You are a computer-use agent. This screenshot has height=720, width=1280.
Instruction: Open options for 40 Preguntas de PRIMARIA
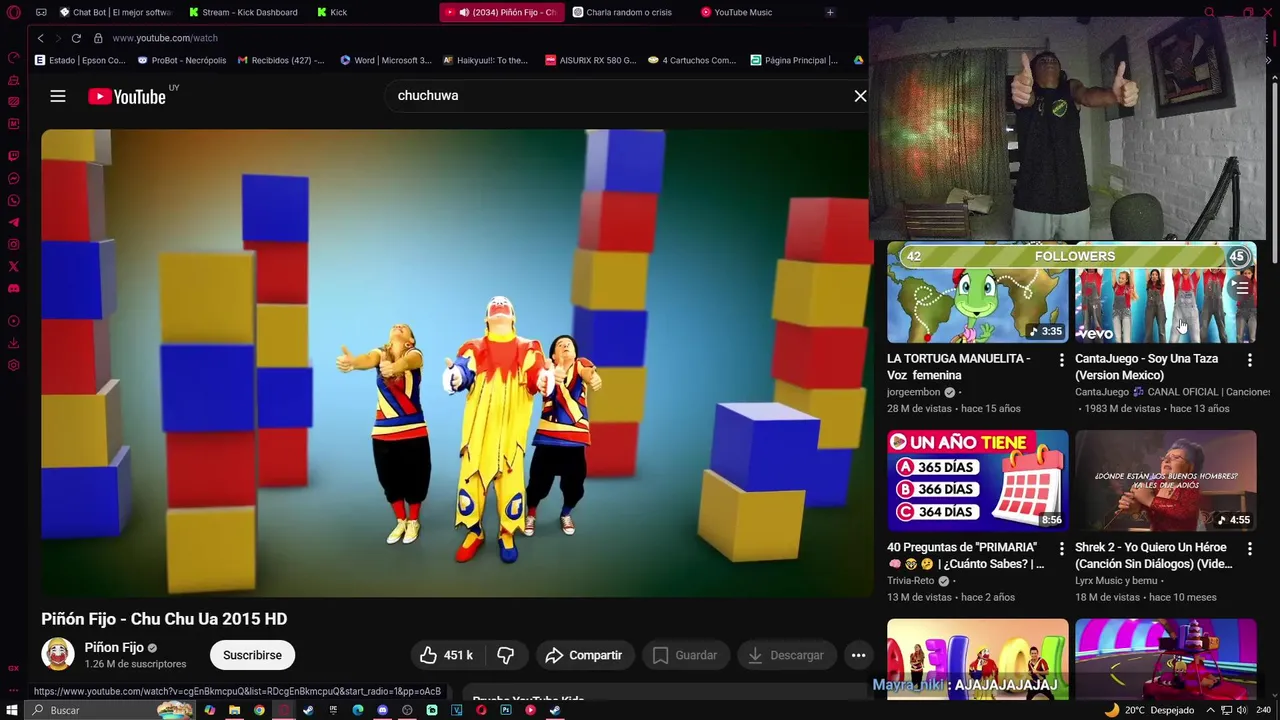1061,549
